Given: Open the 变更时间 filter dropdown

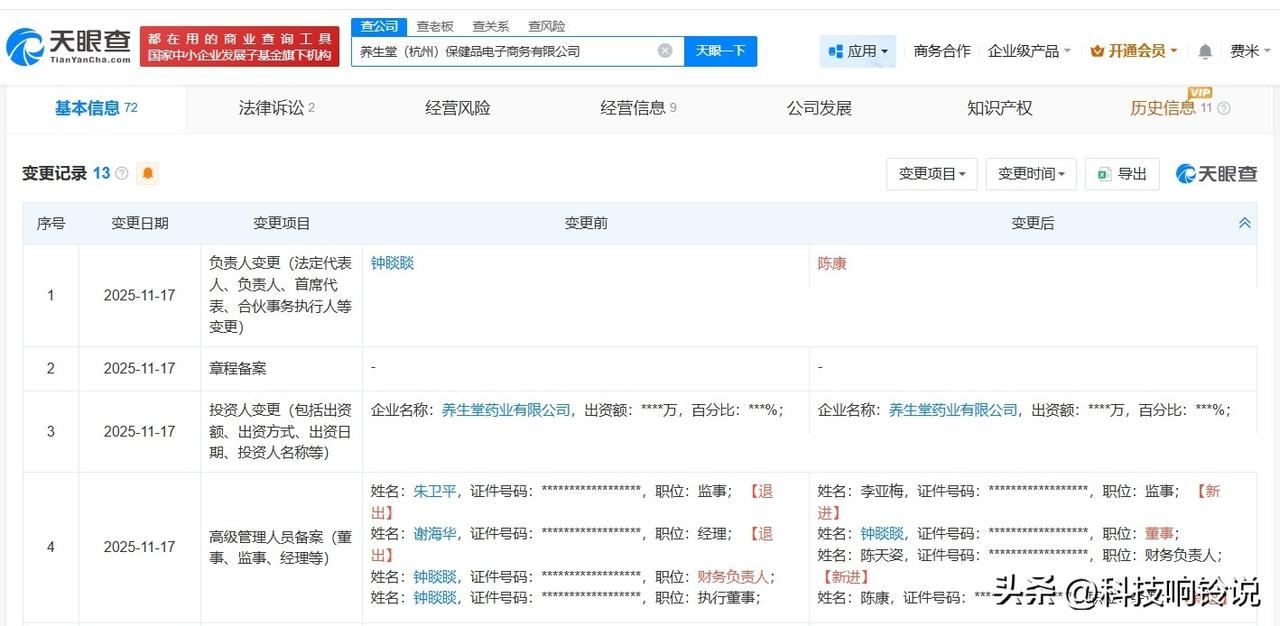Looking at the screenshot, I should 1031,174.
